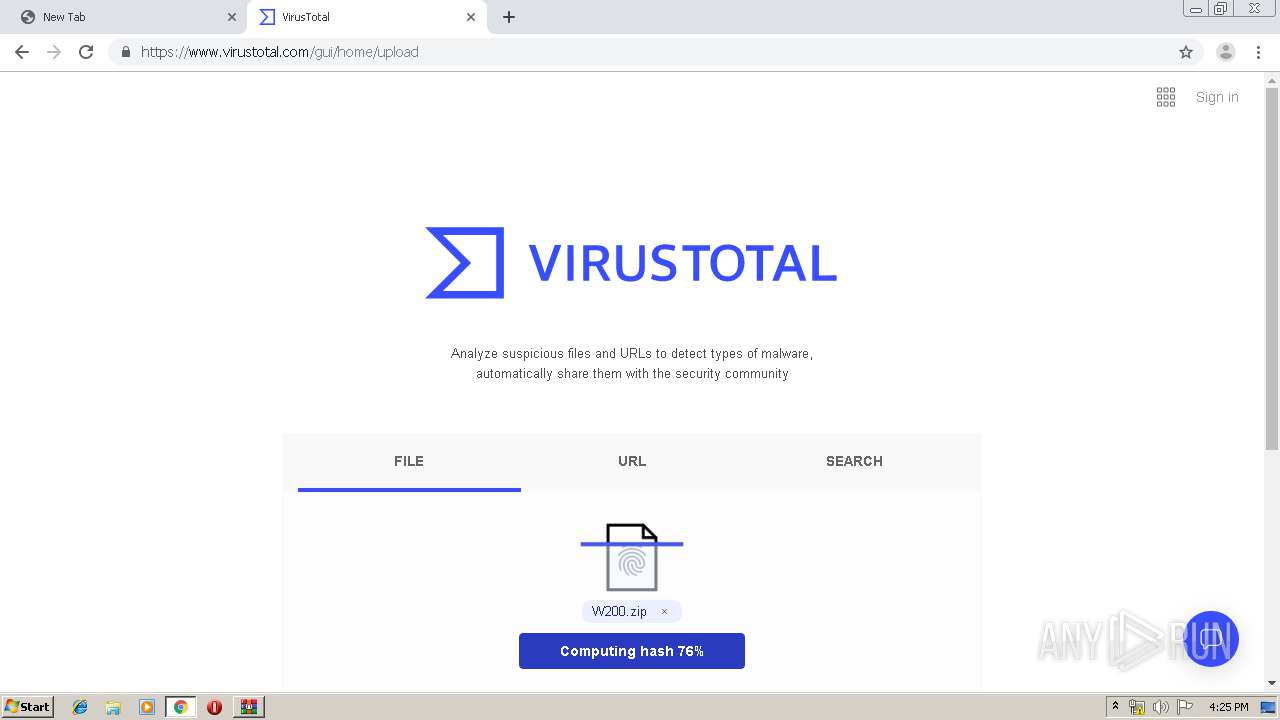Open the VirusTotal apps grid icon
This screenshot has height=720, width=1280.
1166,97
